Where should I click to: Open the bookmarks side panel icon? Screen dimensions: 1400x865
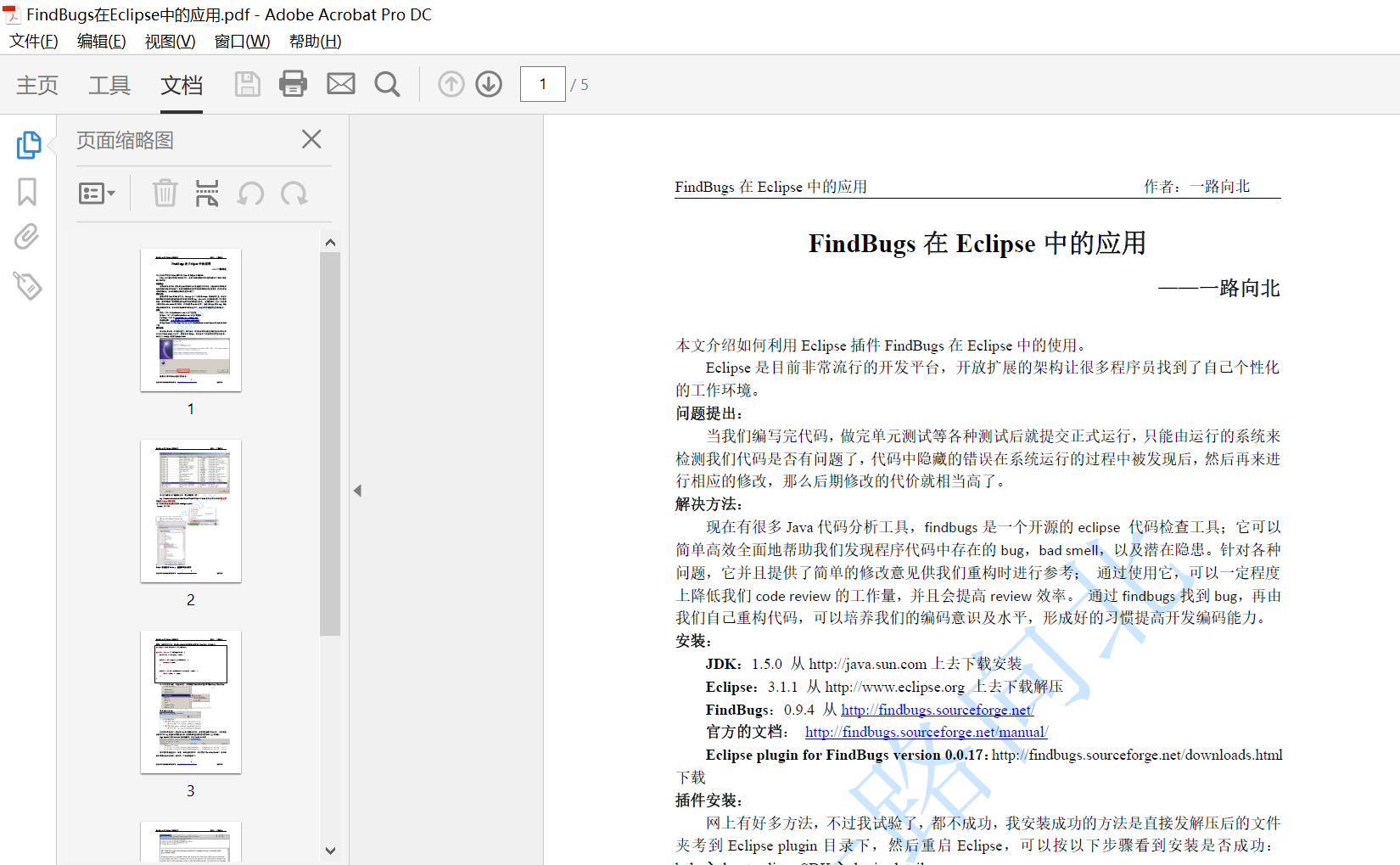pos(27,192)
